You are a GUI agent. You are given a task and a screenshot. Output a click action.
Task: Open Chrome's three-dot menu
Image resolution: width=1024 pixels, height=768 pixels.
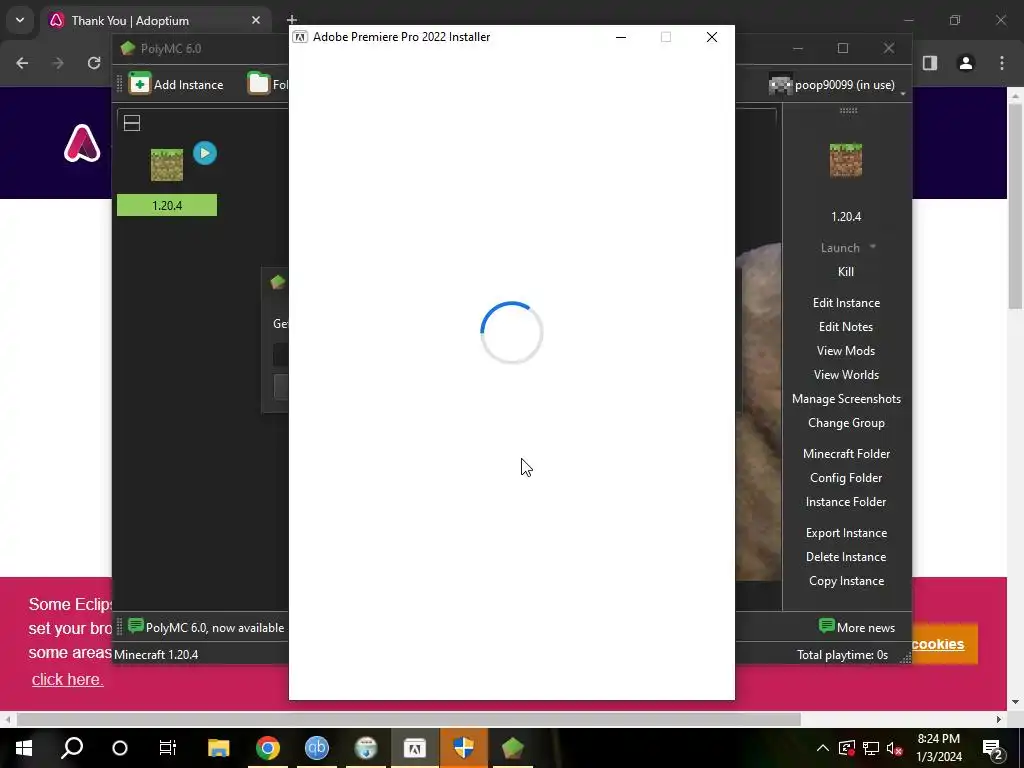(1002, 63)
